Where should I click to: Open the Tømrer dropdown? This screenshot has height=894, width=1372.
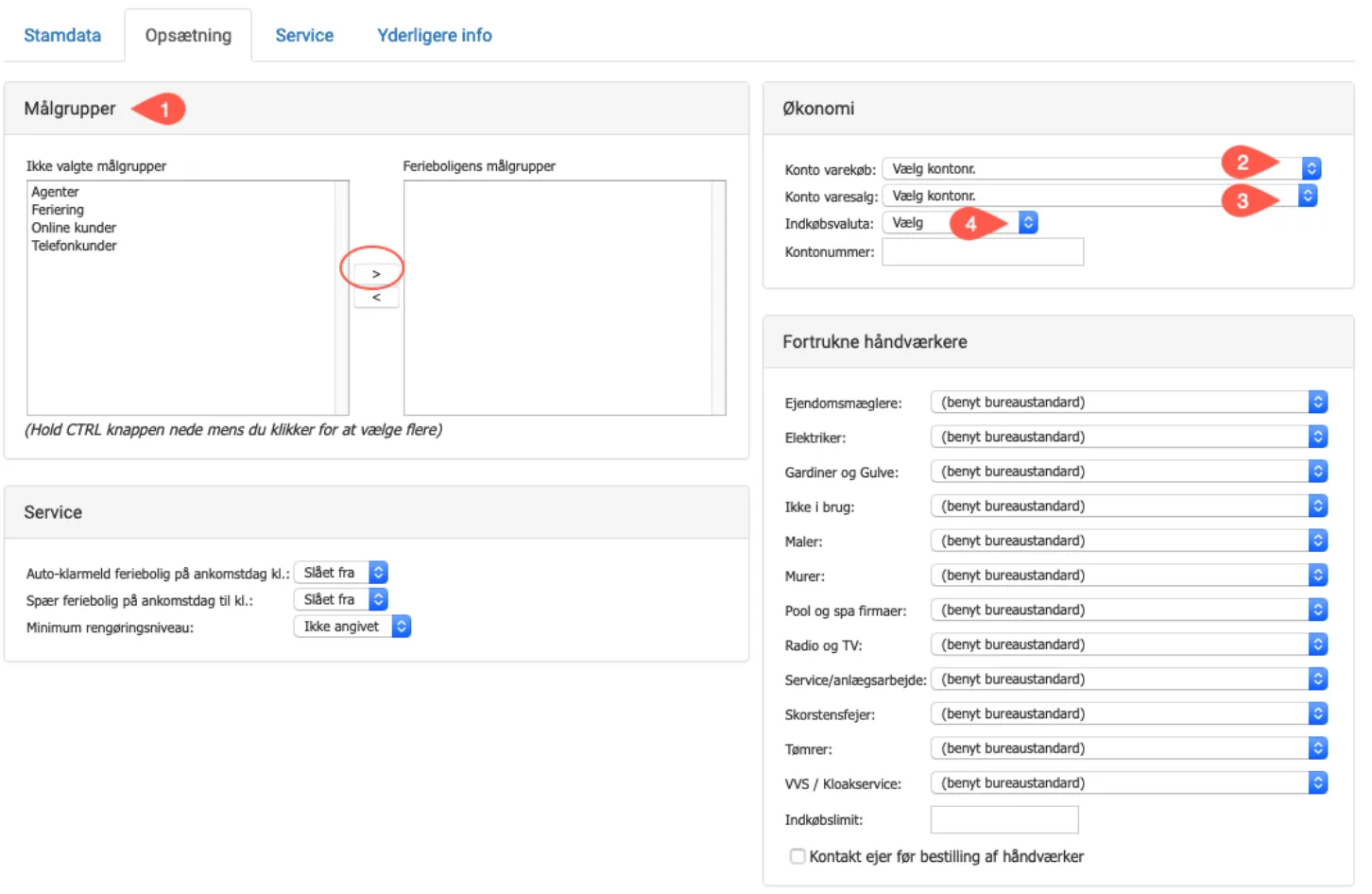click(1129, 748)
